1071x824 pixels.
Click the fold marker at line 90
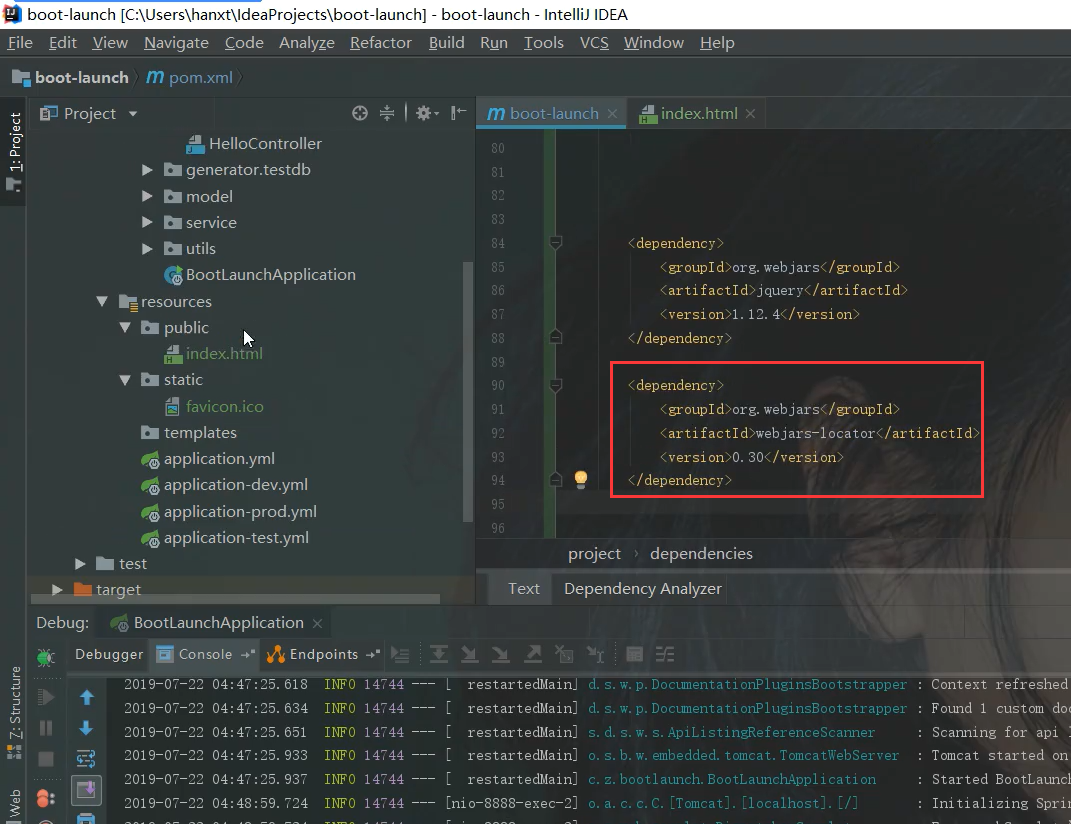556,385
